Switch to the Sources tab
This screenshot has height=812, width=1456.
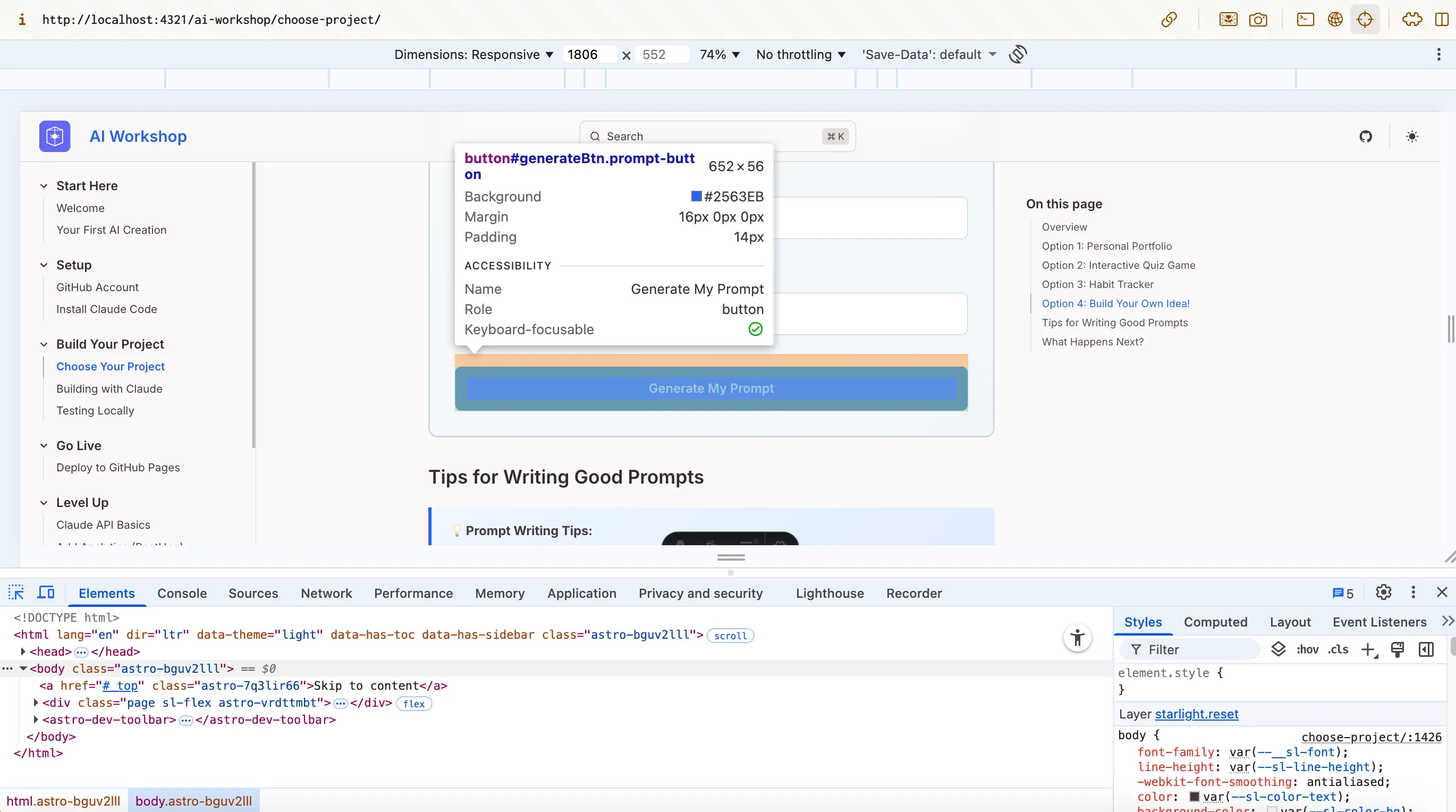point(253,593)
